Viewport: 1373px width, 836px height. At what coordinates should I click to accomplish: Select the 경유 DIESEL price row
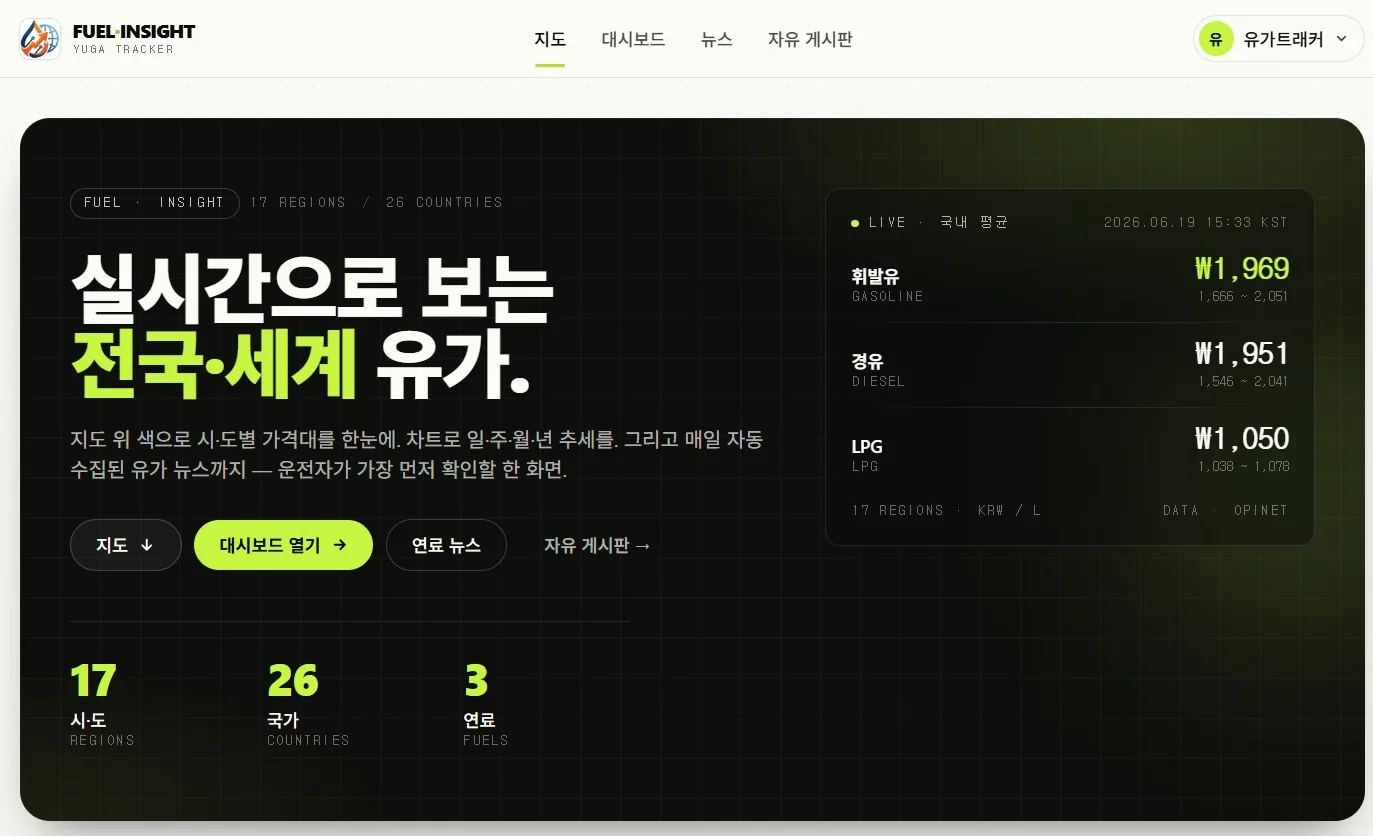1070,366
